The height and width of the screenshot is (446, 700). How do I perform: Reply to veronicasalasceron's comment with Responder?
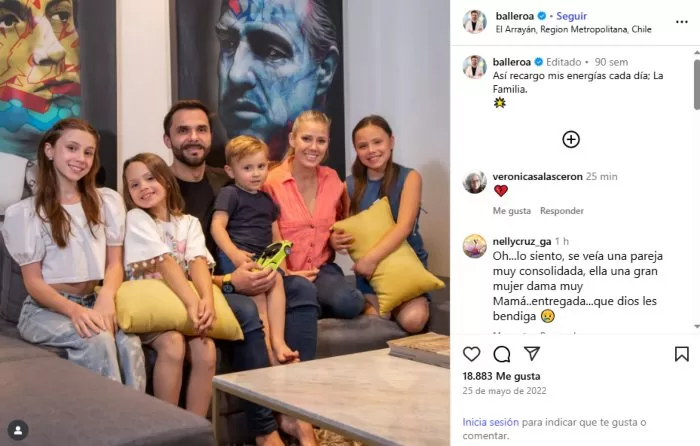tap(562, 211)
